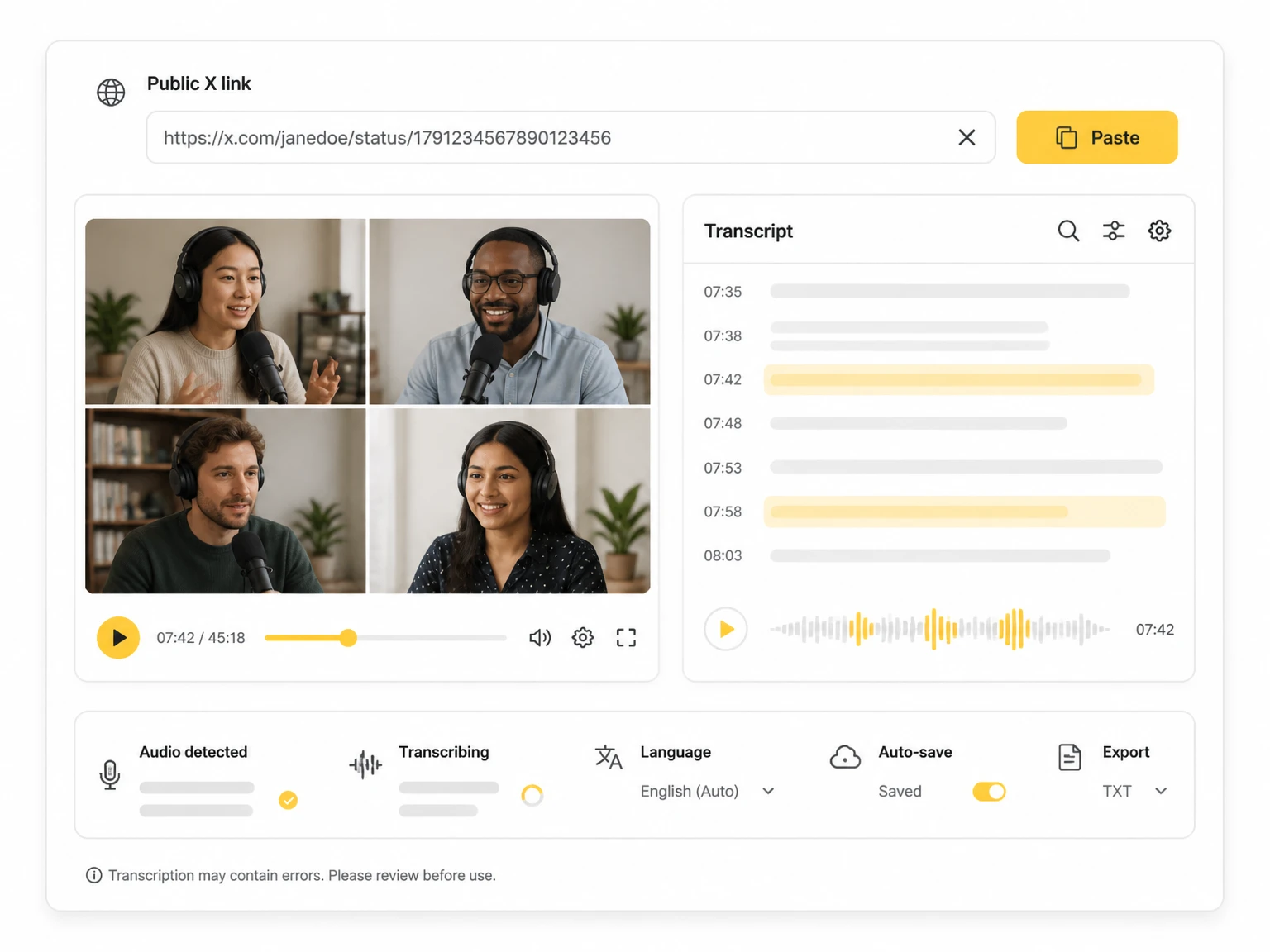Mute the video using the speaker icon
Viewport: 1270px width, 952px height.
[540, 637]
